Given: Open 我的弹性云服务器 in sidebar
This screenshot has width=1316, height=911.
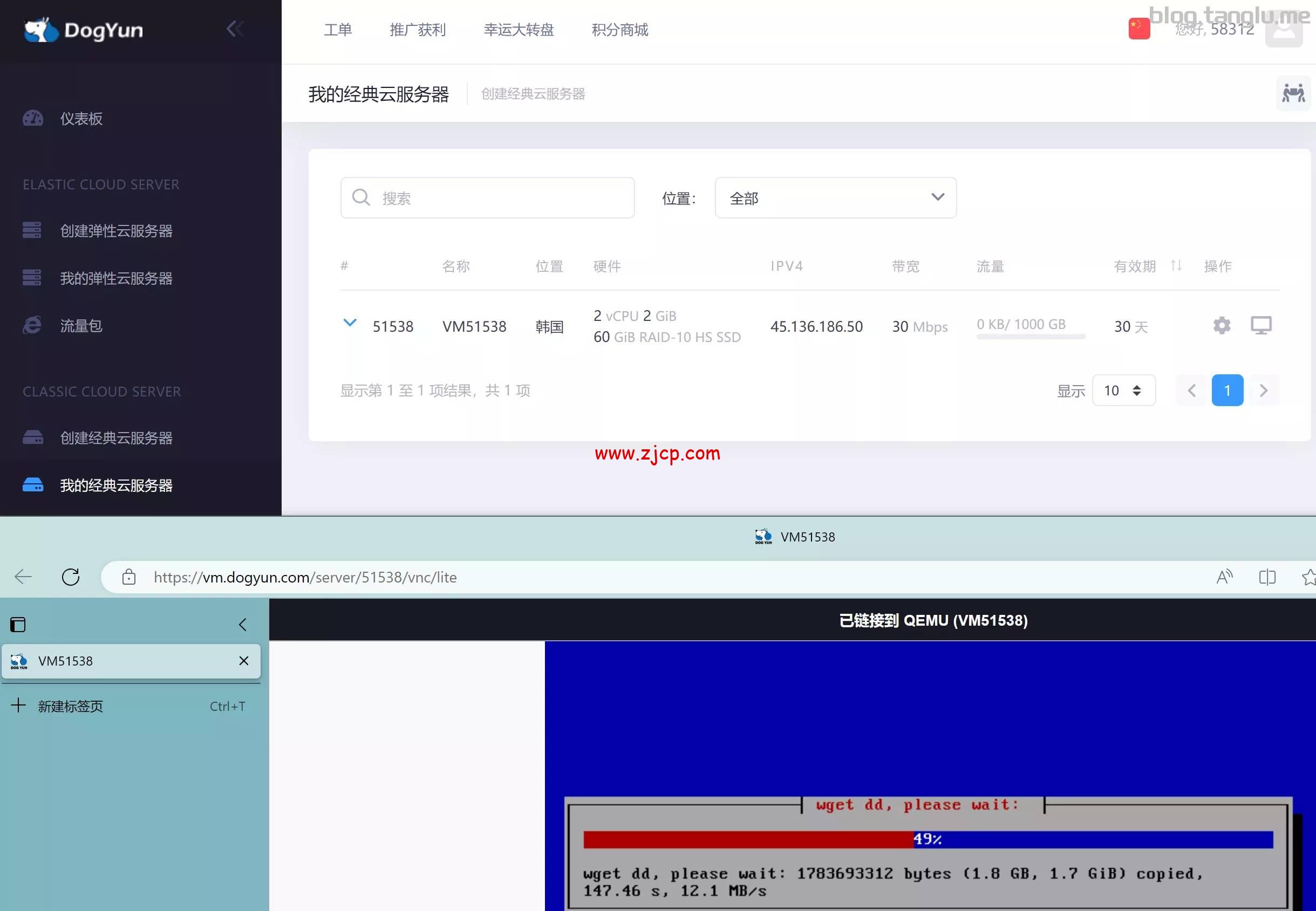Looking at the screenshot, I should tap(117, 278).
